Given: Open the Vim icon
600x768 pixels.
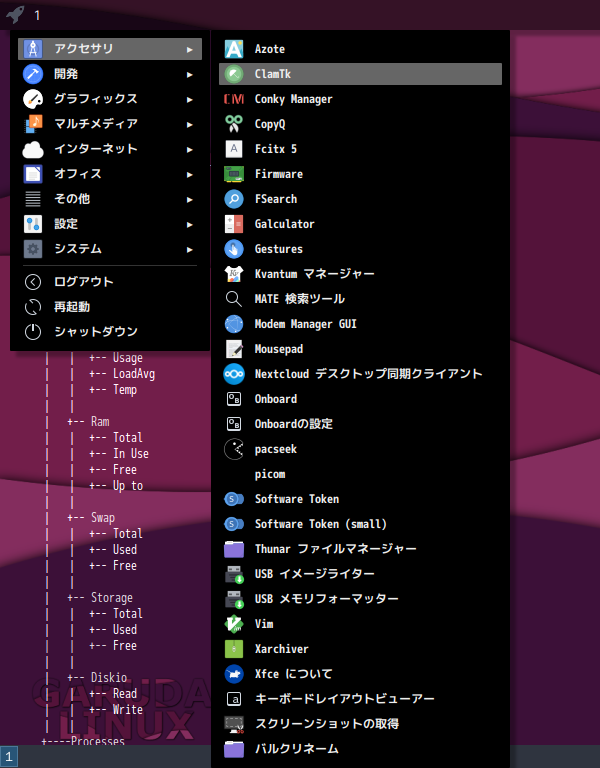Looking at the screenshot, I should pos(234,624).
